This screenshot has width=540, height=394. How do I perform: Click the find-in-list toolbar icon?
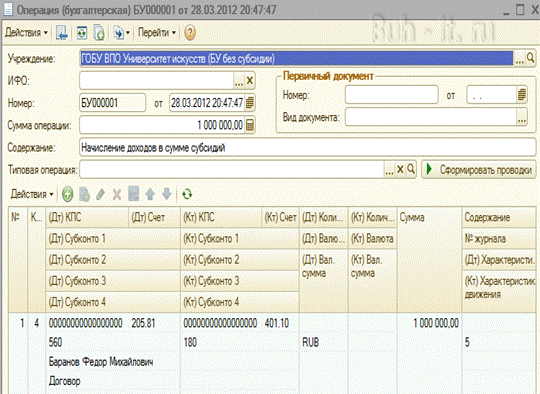[x=62, y=33]
